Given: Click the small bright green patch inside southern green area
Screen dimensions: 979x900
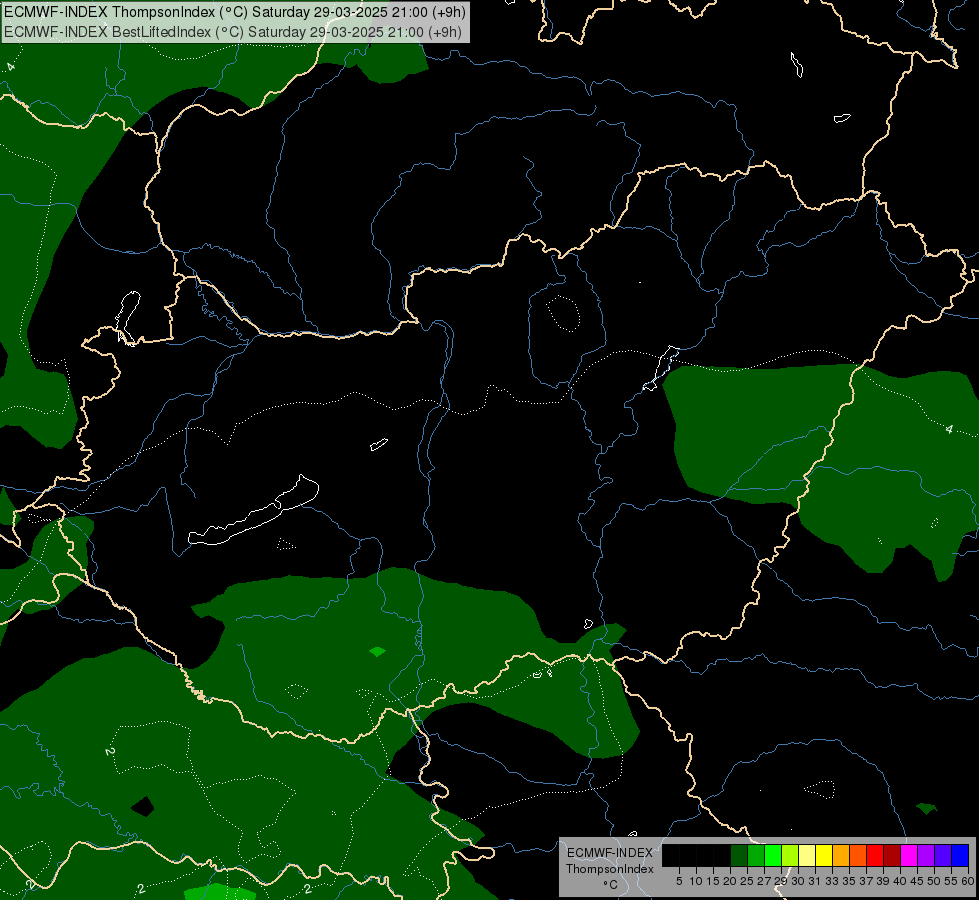Looking at the screenshot, I should tap(377, 651).
